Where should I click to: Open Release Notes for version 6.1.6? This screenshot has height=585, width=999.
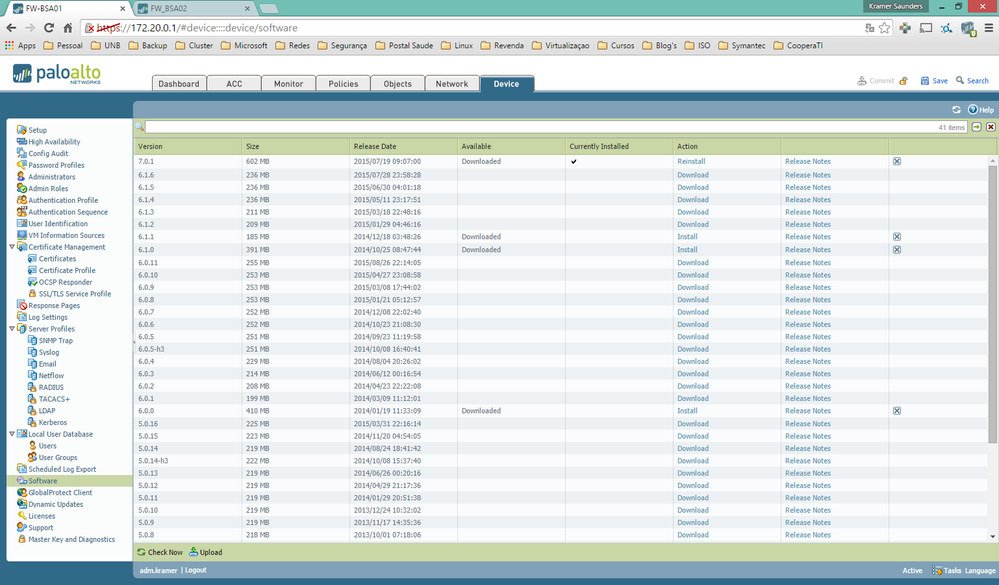click(x=807, y=174)
